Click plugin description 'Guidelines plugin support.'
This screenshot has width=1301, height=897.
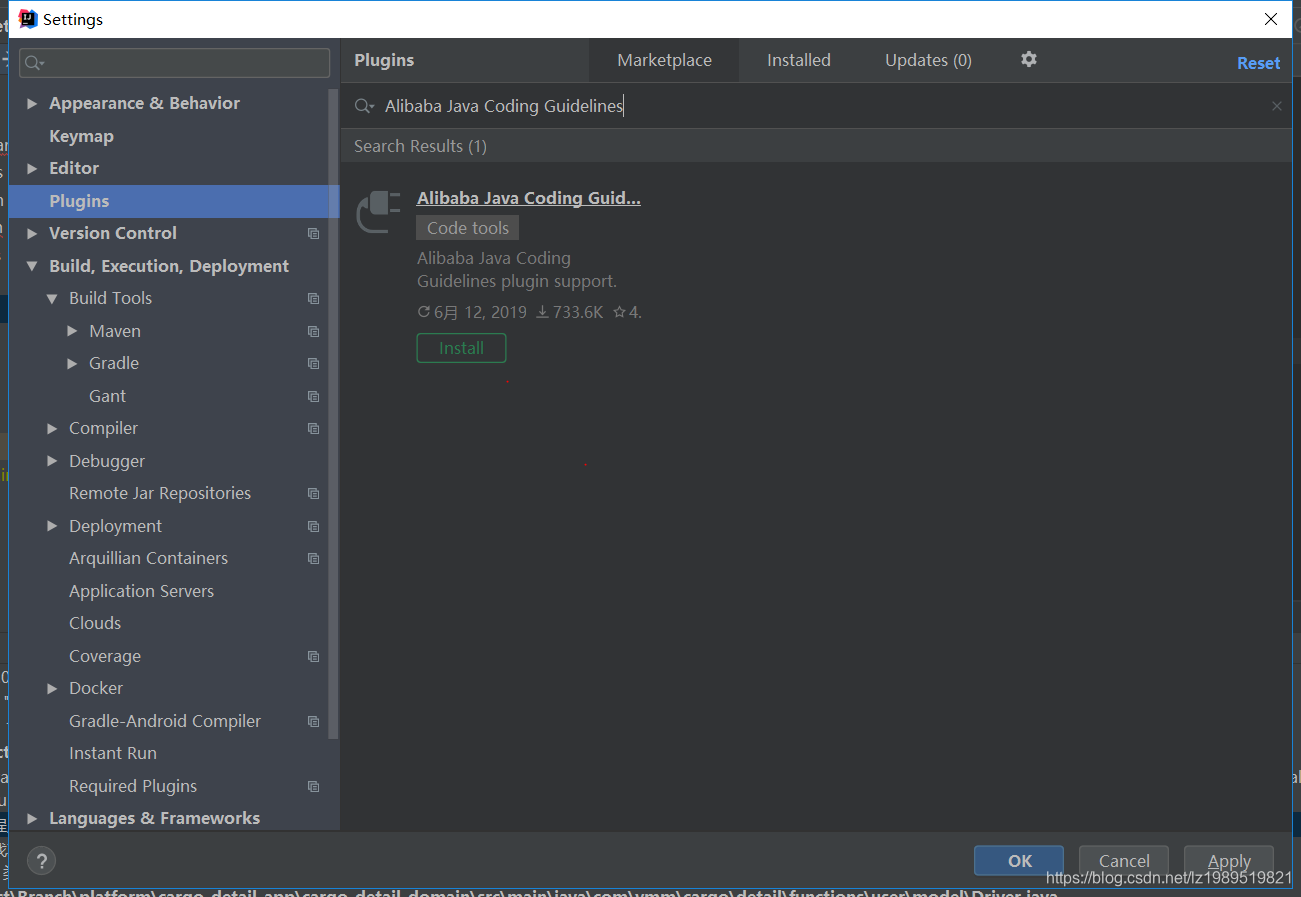point(517,281)
